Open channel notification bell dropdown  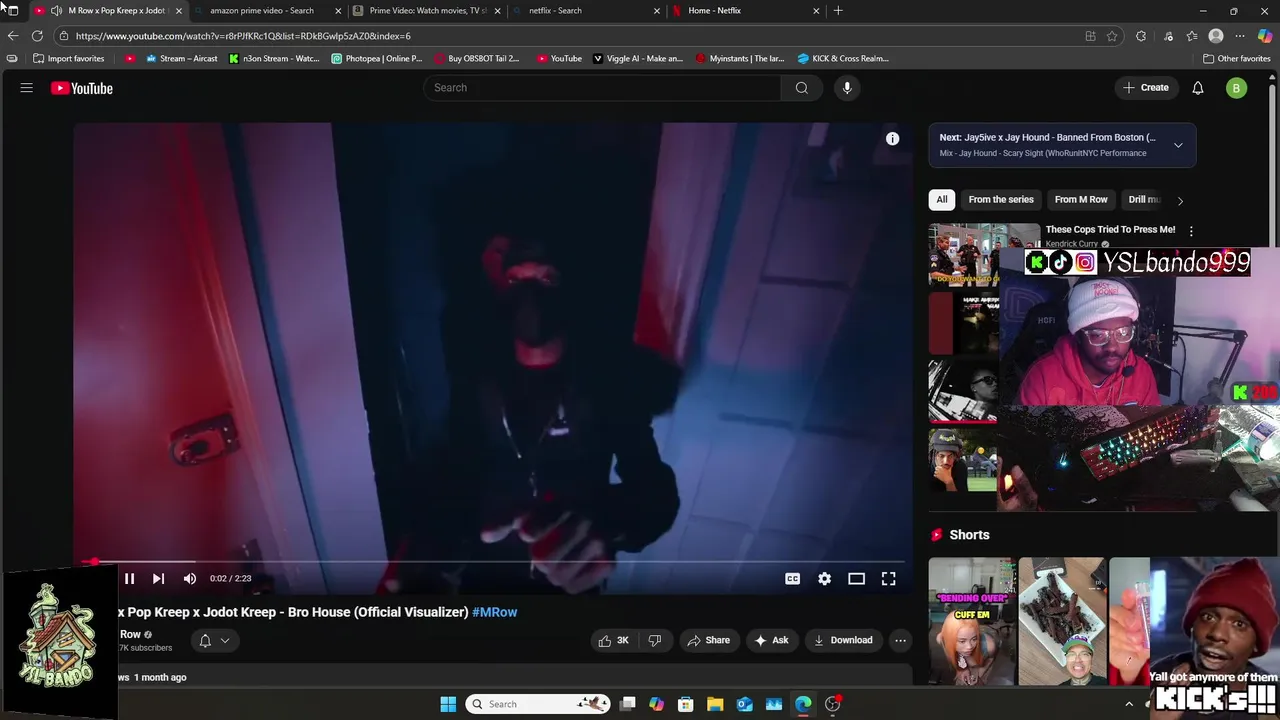(214, 640)
